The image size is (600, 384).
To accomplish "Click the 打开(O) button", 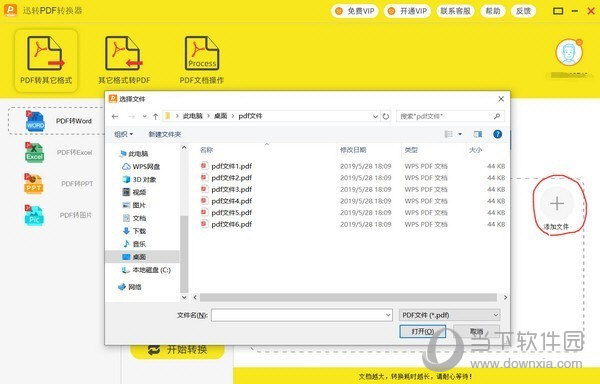I will point(422,331).
